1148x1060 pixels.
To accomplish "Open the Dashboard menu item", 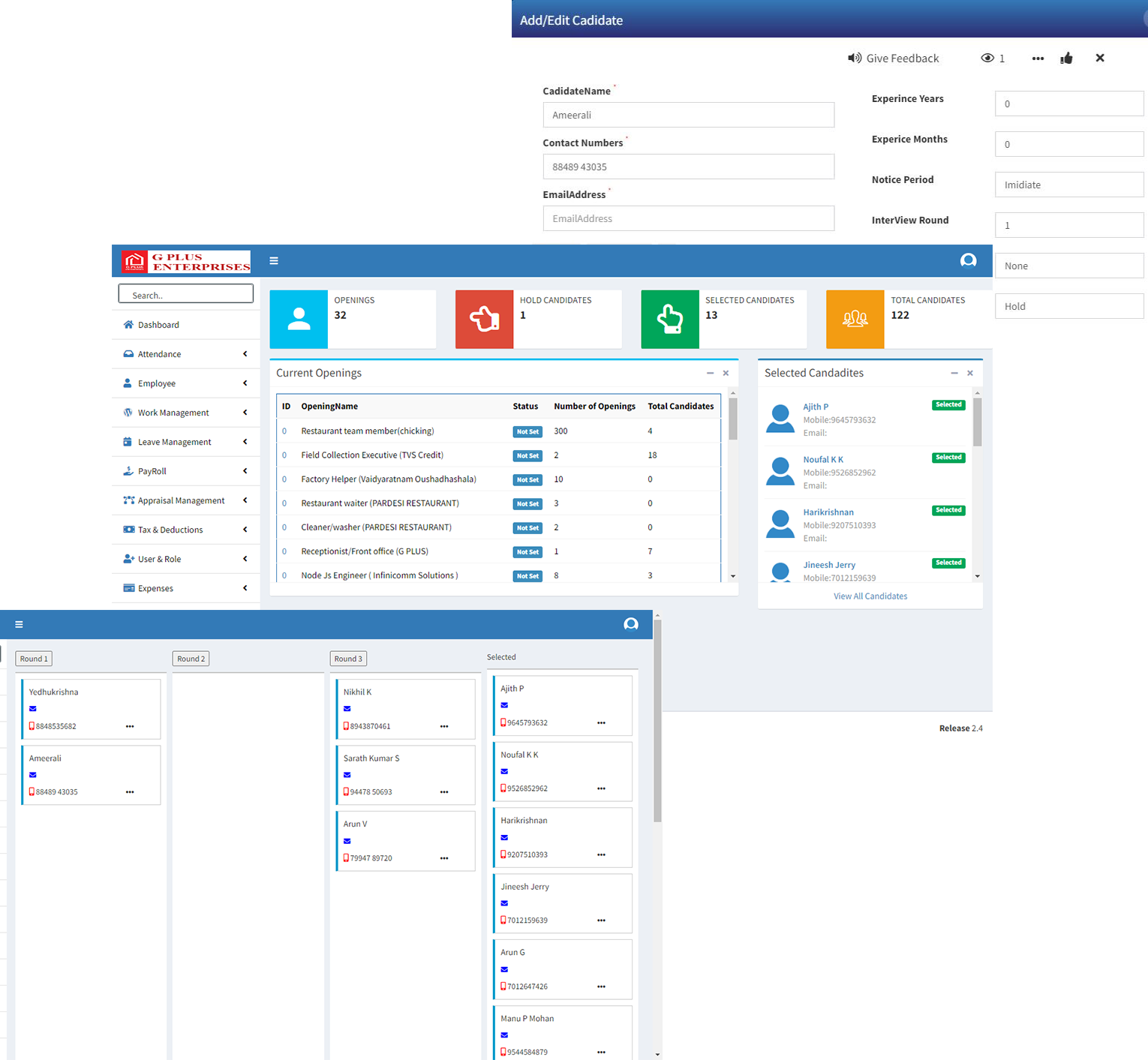I will pyautogui.click(x=158, y=325).
